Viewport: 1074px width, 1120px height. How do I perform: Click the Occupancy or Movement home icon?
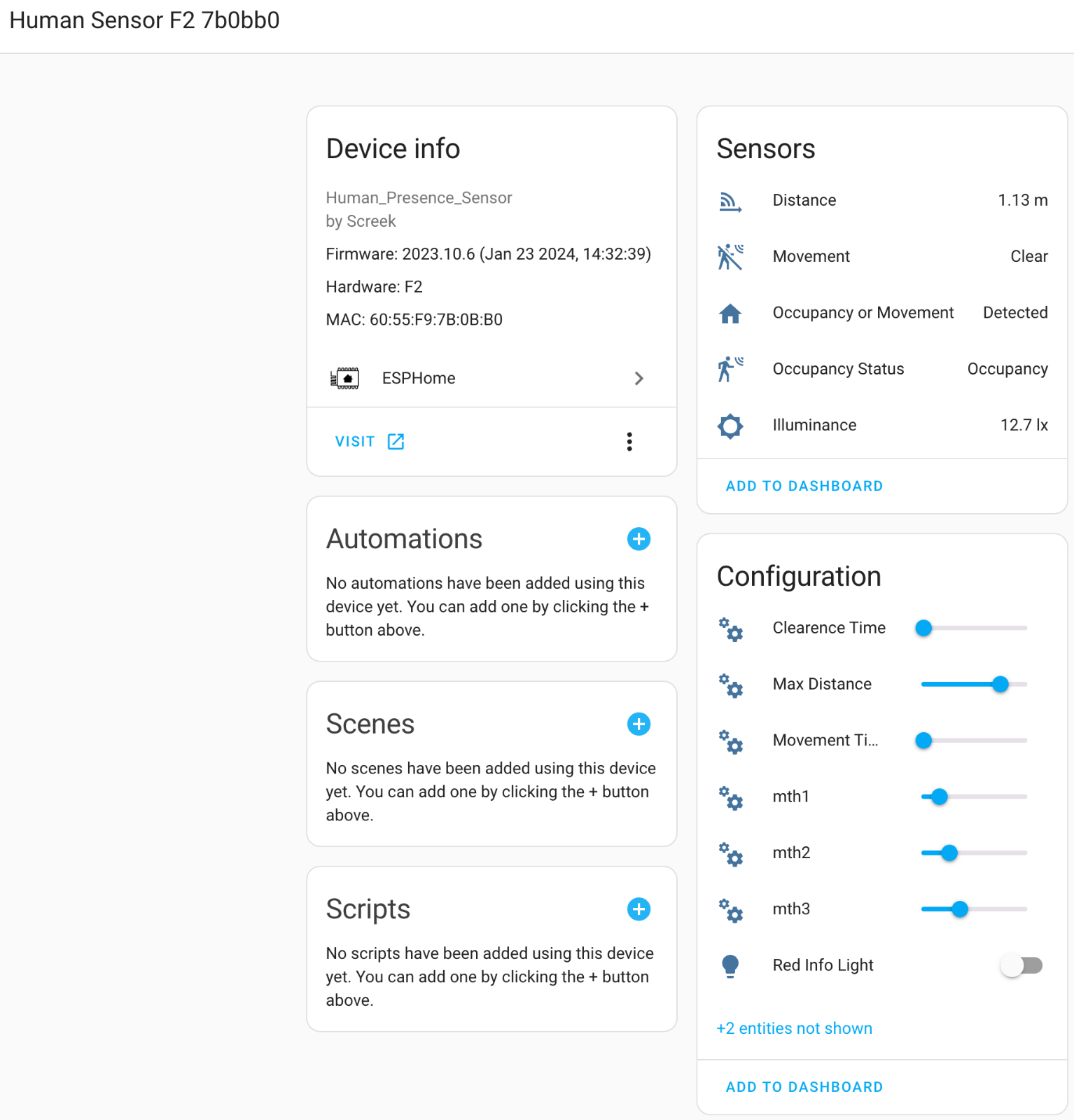(x=730, y=313)
